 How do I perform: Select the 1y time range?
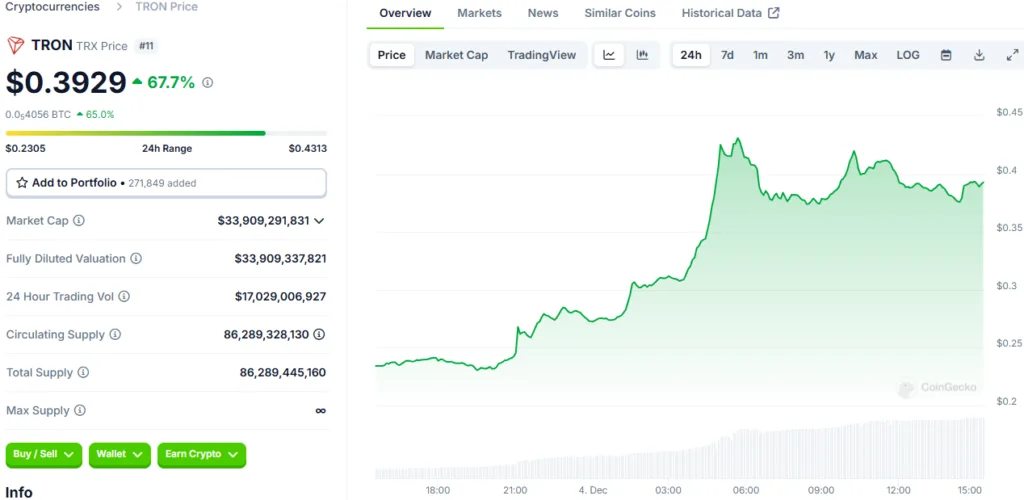coord(829,55)
